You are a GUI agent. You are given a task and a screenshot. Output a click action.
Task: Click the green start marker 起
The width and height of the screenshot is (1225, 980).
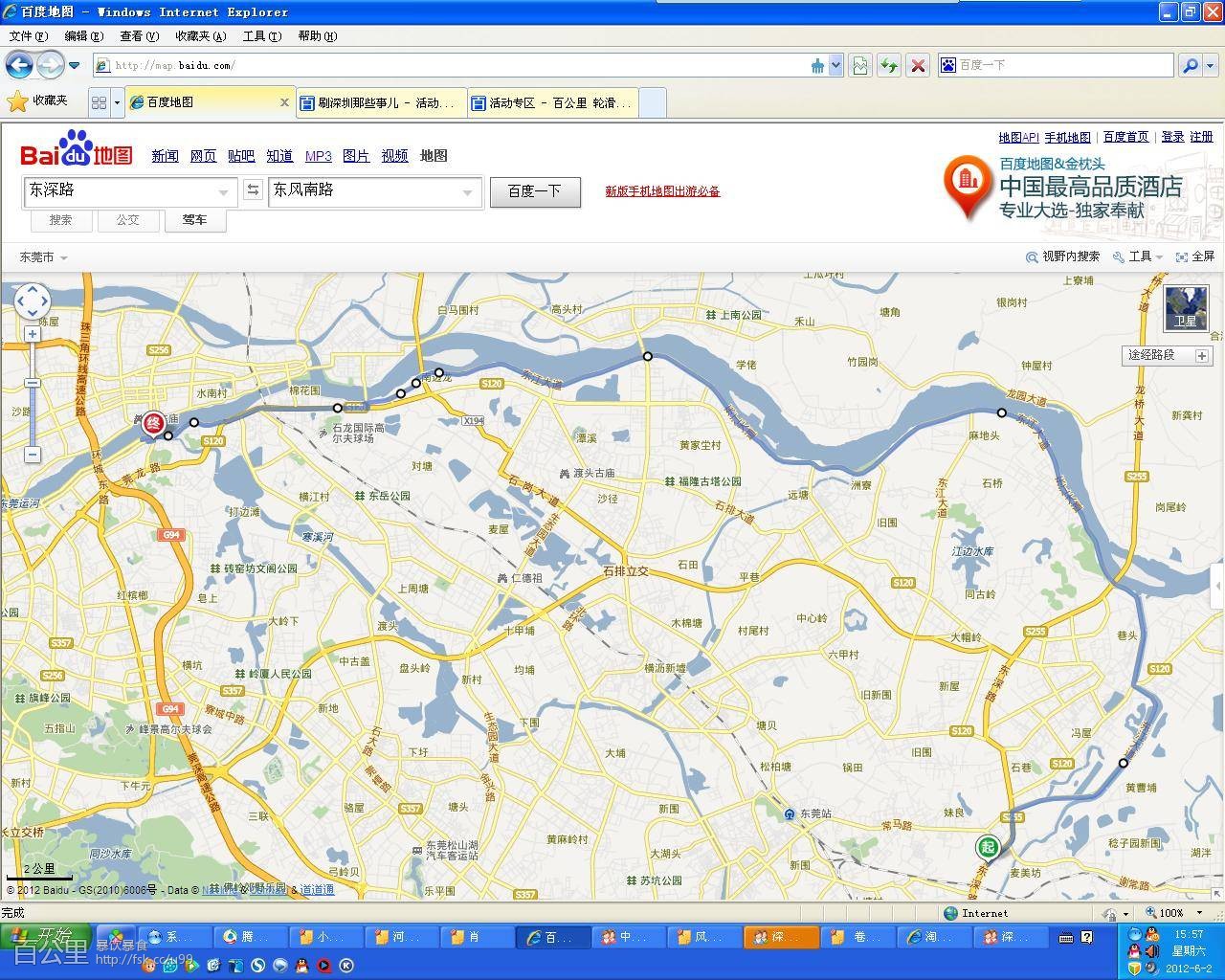click(x=987, y=846)
